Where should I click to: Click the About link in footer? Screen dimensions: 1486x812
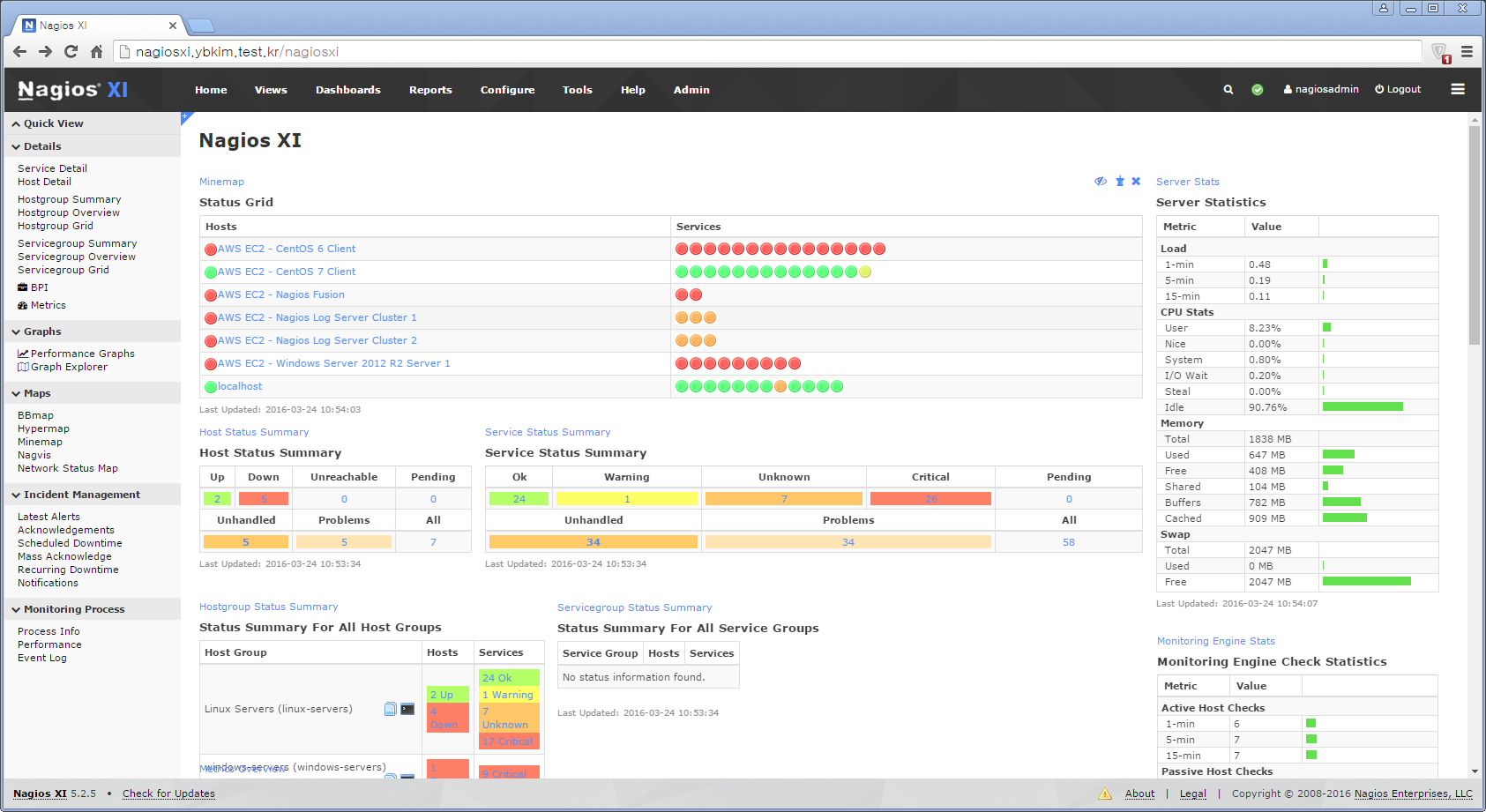1139,793
